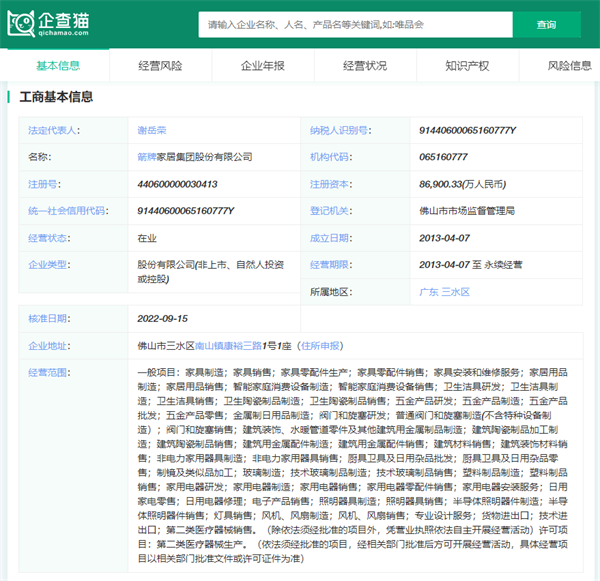Image resolution: width=600 pixels, height=581 pixels.
Task: Open legal representative 谢岳荣 link
Action: [152, 131]
